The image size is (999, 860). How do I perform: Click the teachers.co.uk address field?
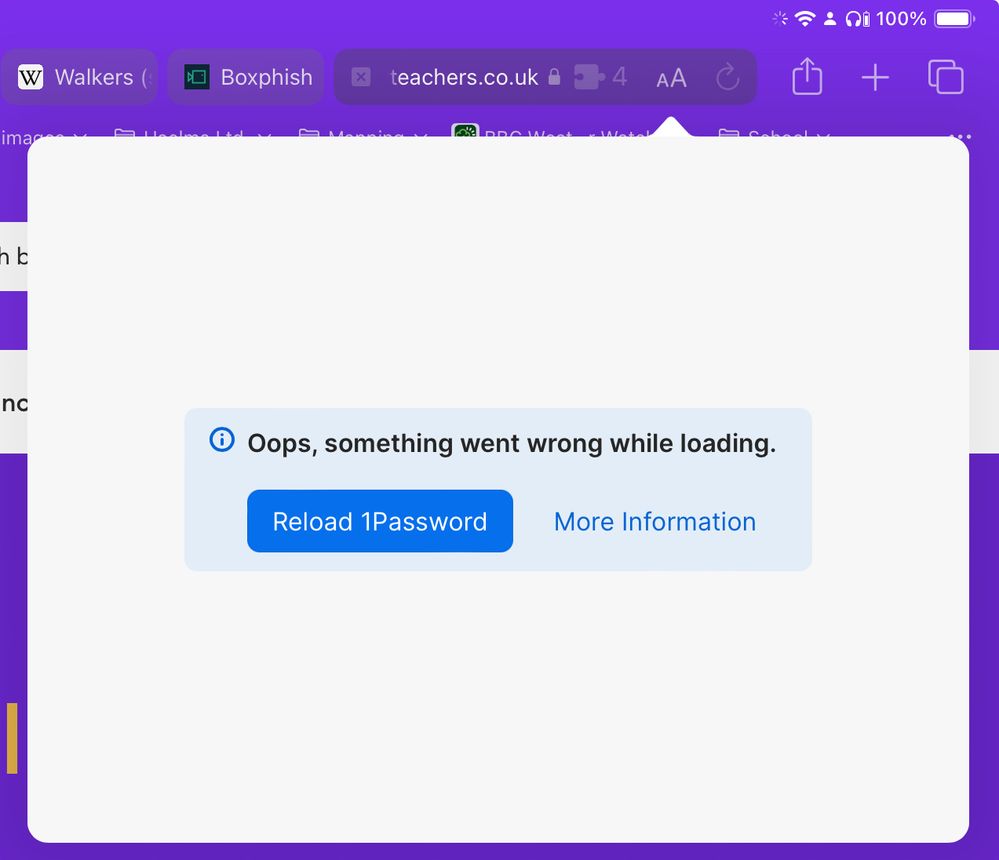coord(464,77)
